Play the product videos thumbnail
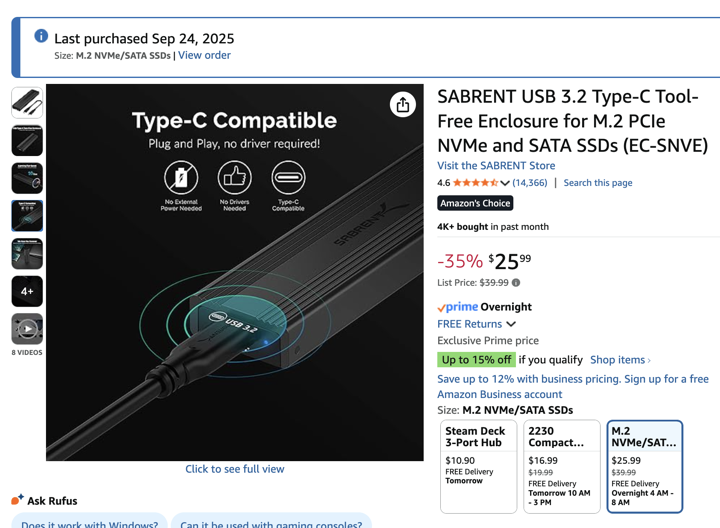 pyautogui.click(x=27, y=328)
